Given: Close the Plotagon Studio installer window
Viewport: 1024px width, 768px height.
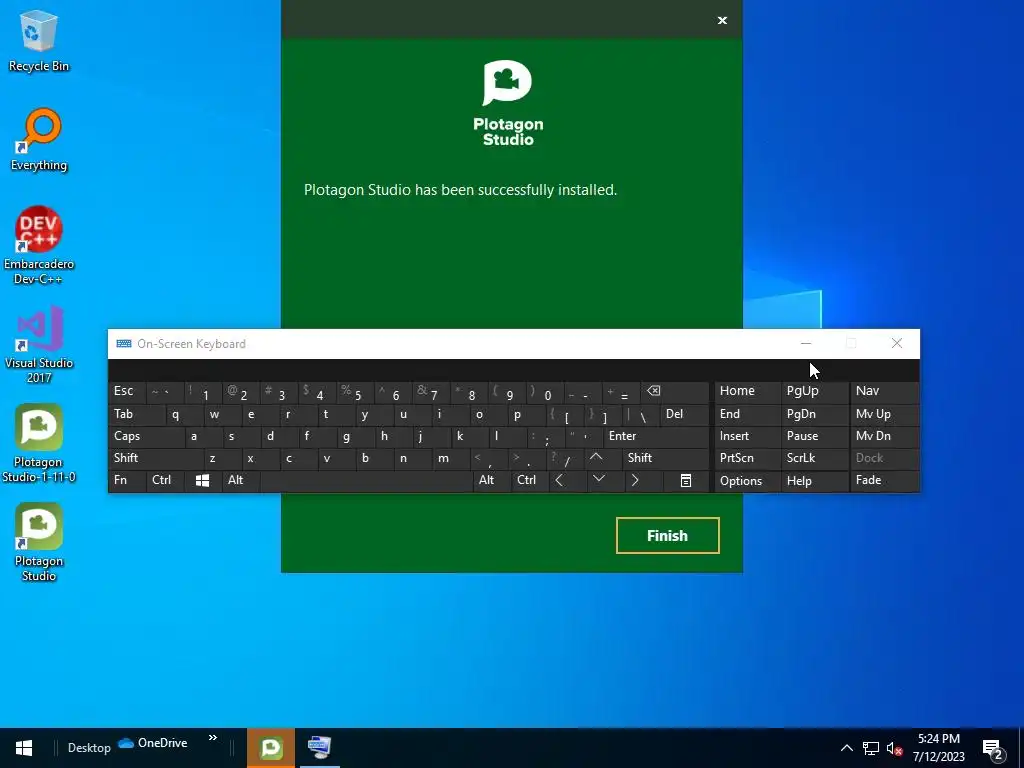Looking at the screenshot, I should pyautogui.click(x=722, y=20).
